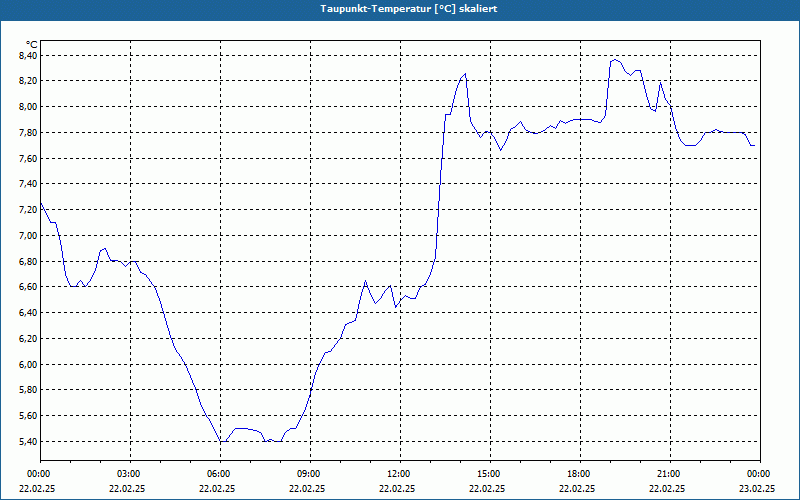The image size is (800, 500).
Task: Click the 12:00 time axis label
Action: pos(400,474)
